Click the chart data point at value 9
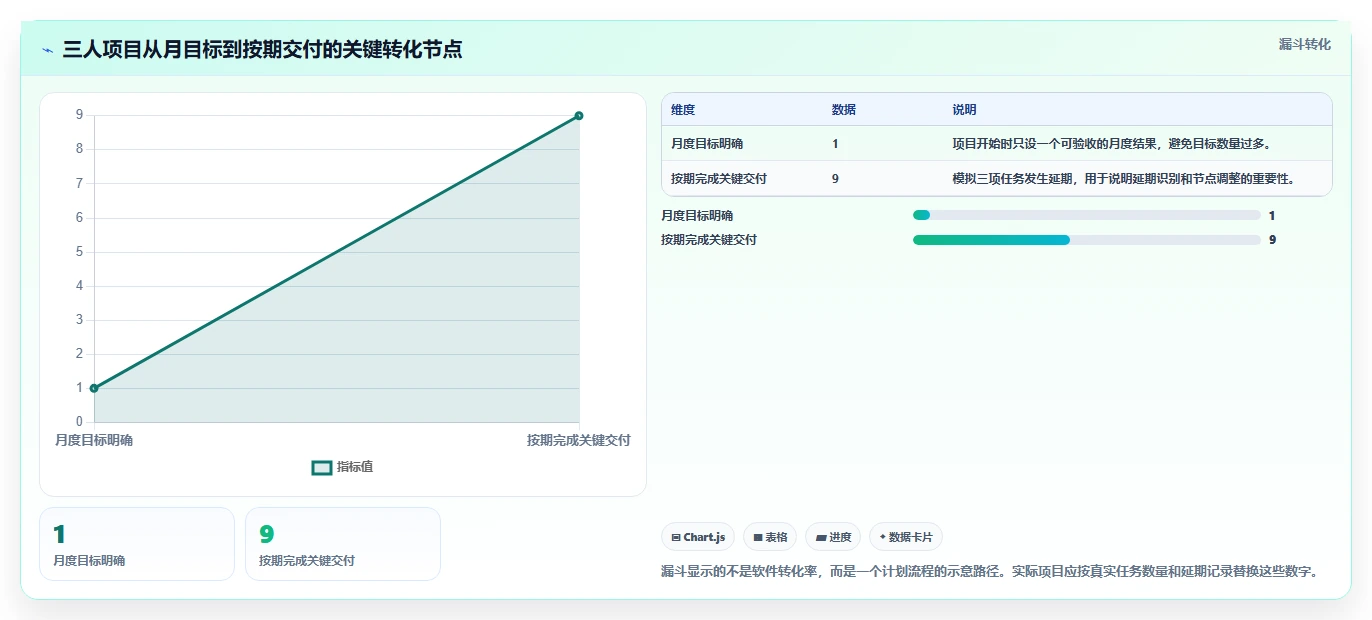Screen dimensions: 1372x620 point(579,116)
